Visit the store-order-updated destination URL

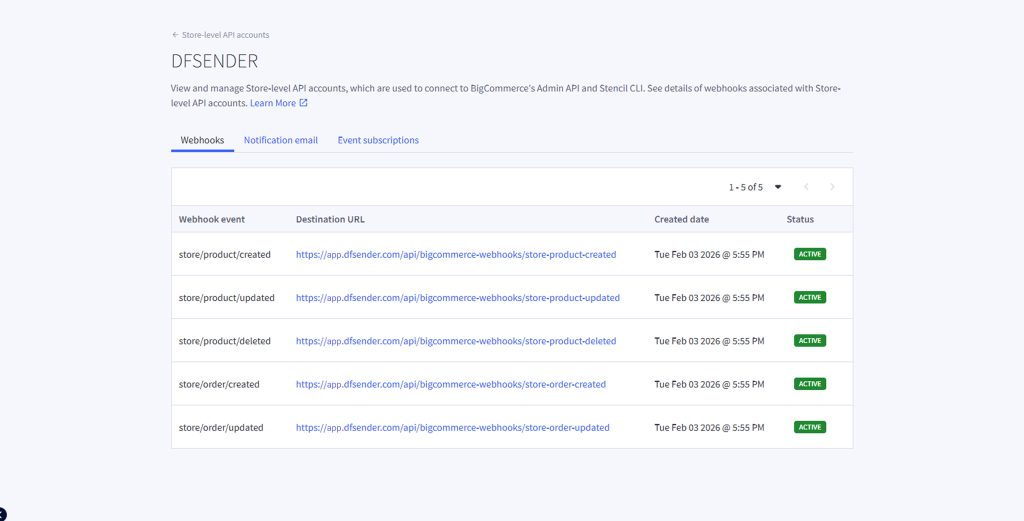[x=453, y=427]
